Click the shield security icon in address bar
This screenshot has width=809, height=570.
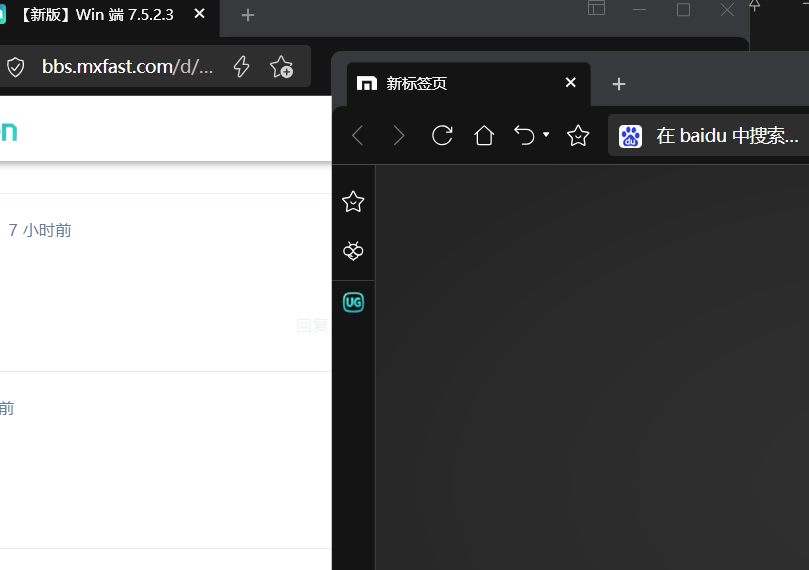point(15,67)
